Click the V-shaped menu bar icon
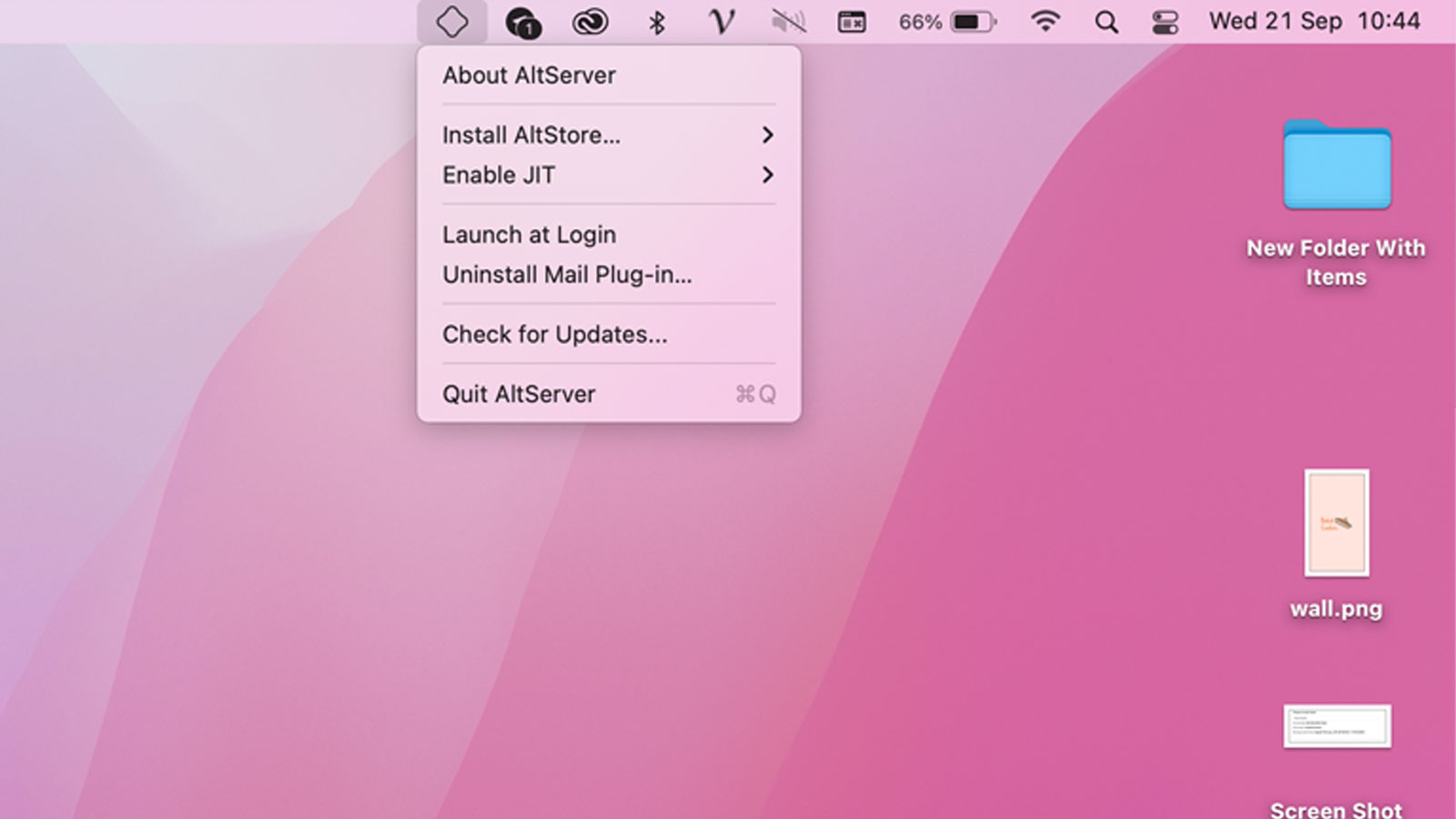 click(722, 22)
